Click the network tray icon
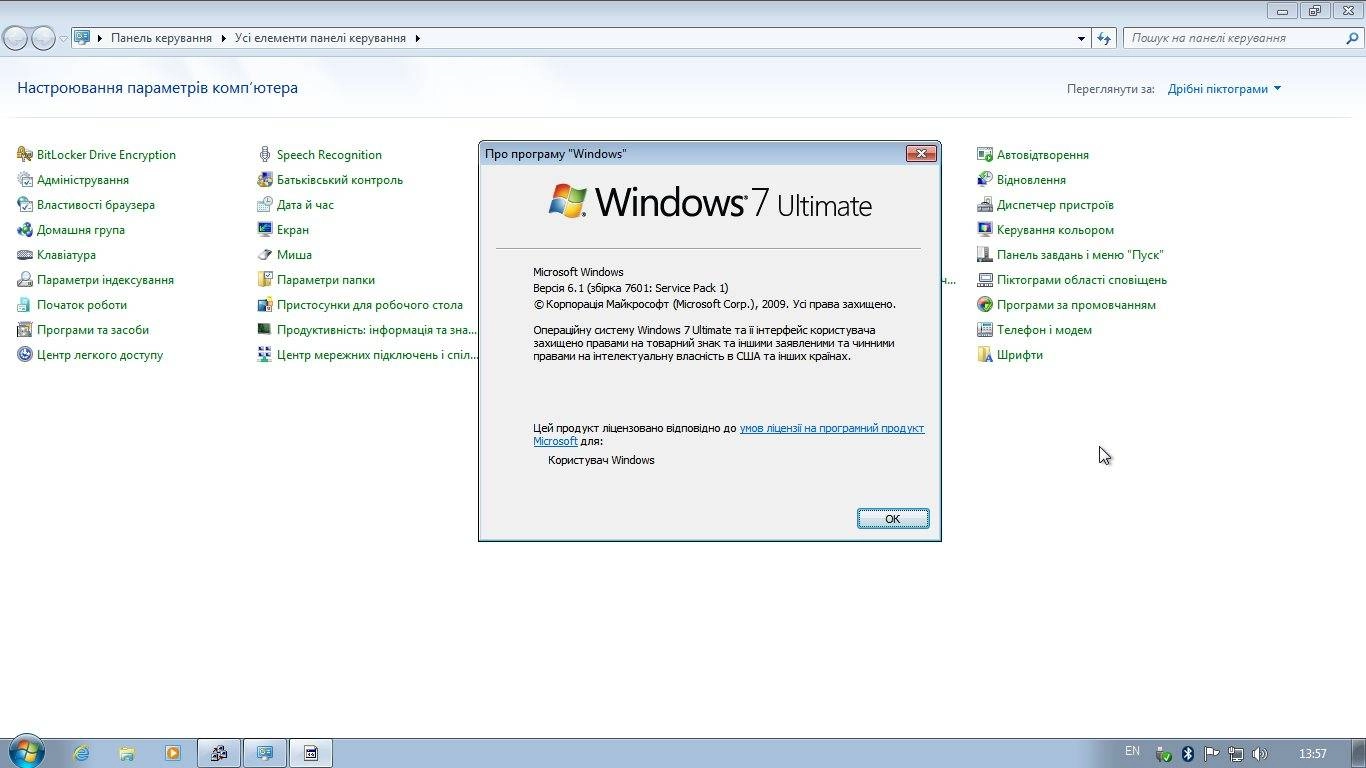 click(x=1236, y=754)
